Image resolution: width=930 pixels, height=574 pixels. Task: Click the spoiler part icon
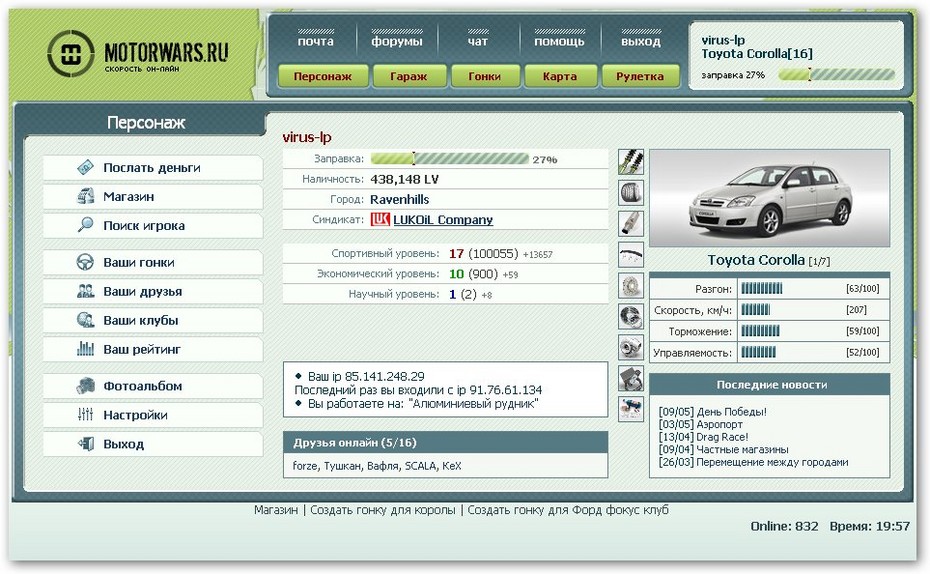point(630,255)
